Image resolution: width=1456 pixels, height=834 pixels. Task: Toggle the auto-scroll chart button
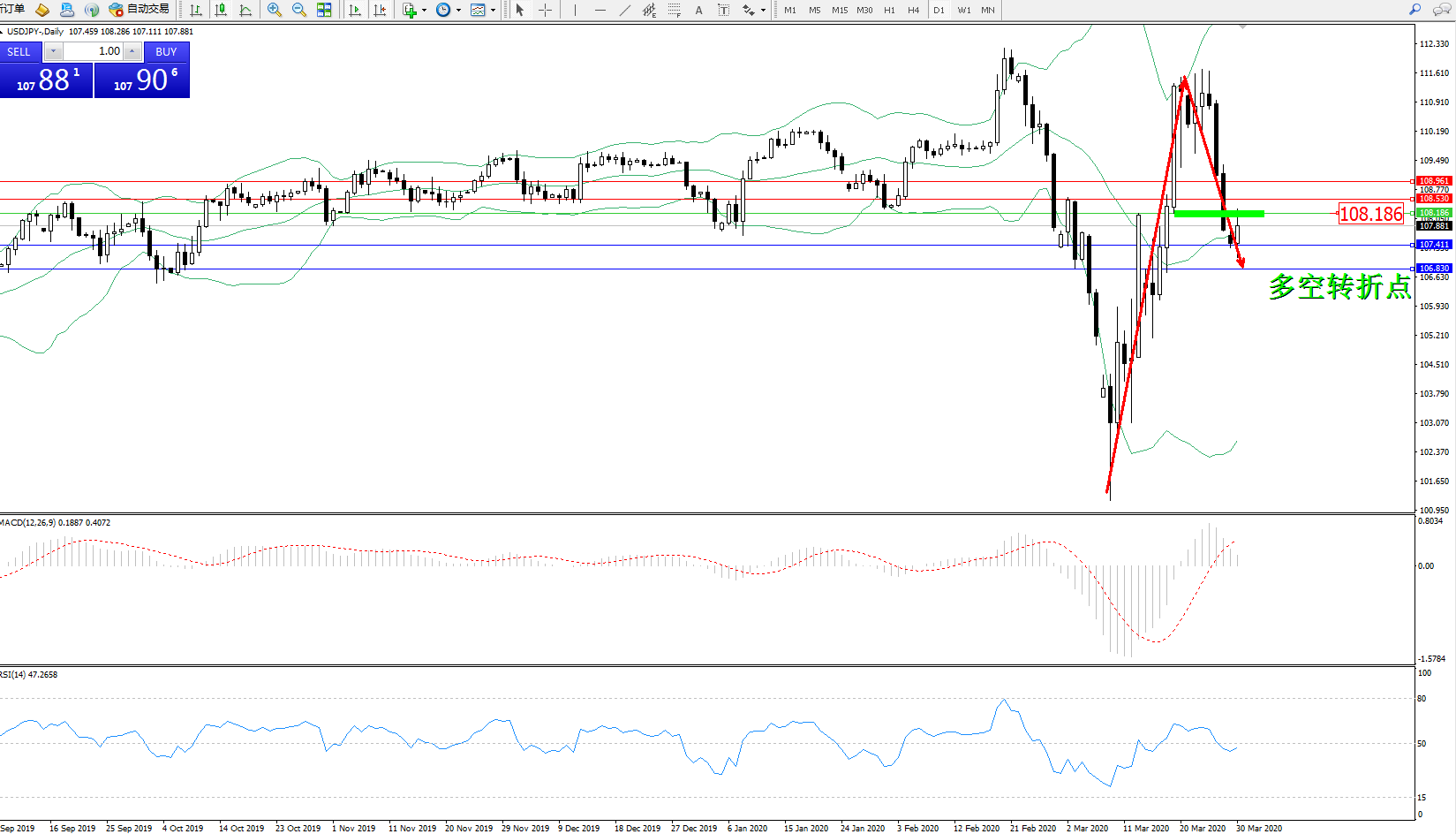(355, 10)
